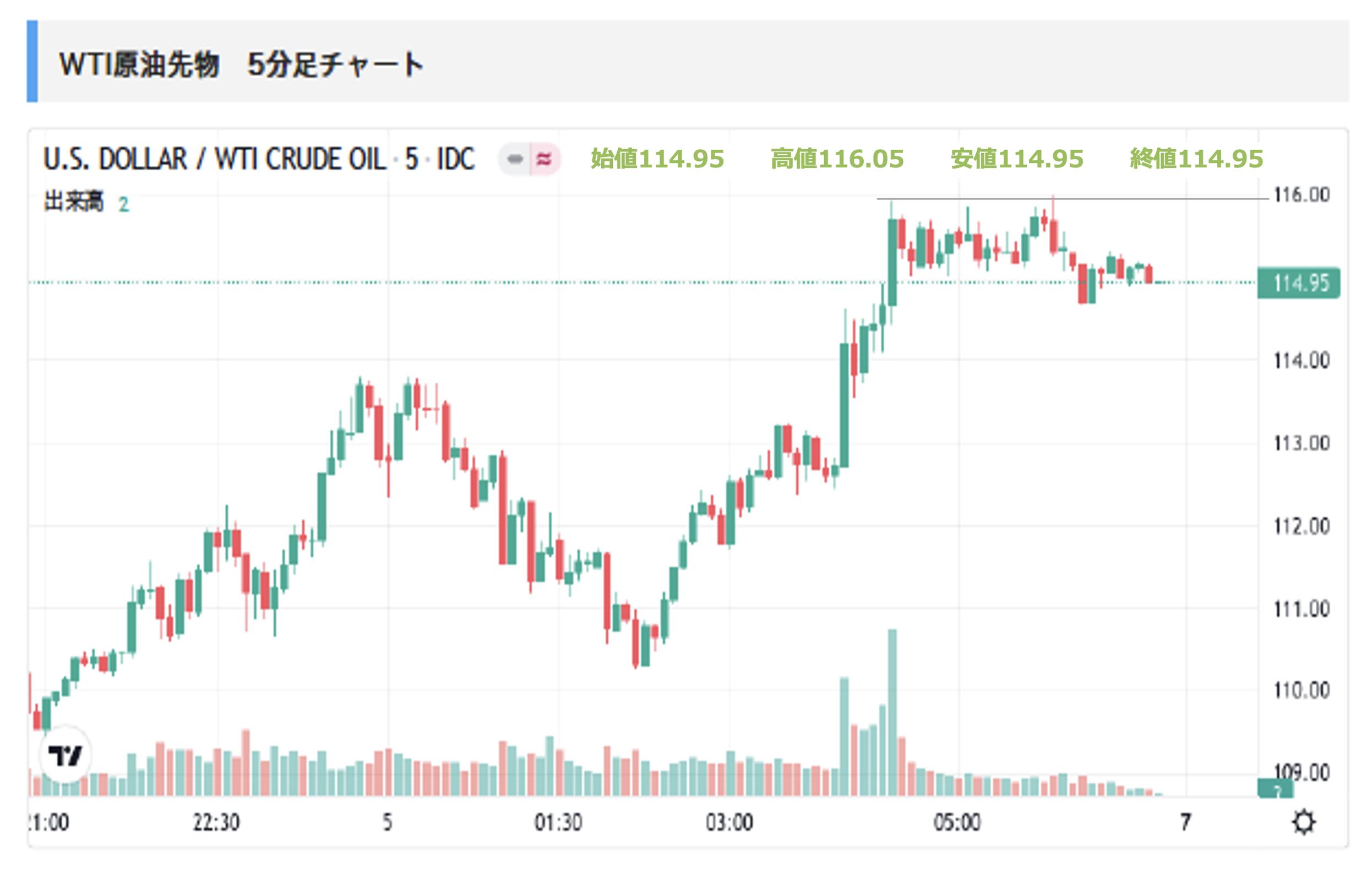
Task: Click the 01:30 time axis label
Action: coord(558,823)
